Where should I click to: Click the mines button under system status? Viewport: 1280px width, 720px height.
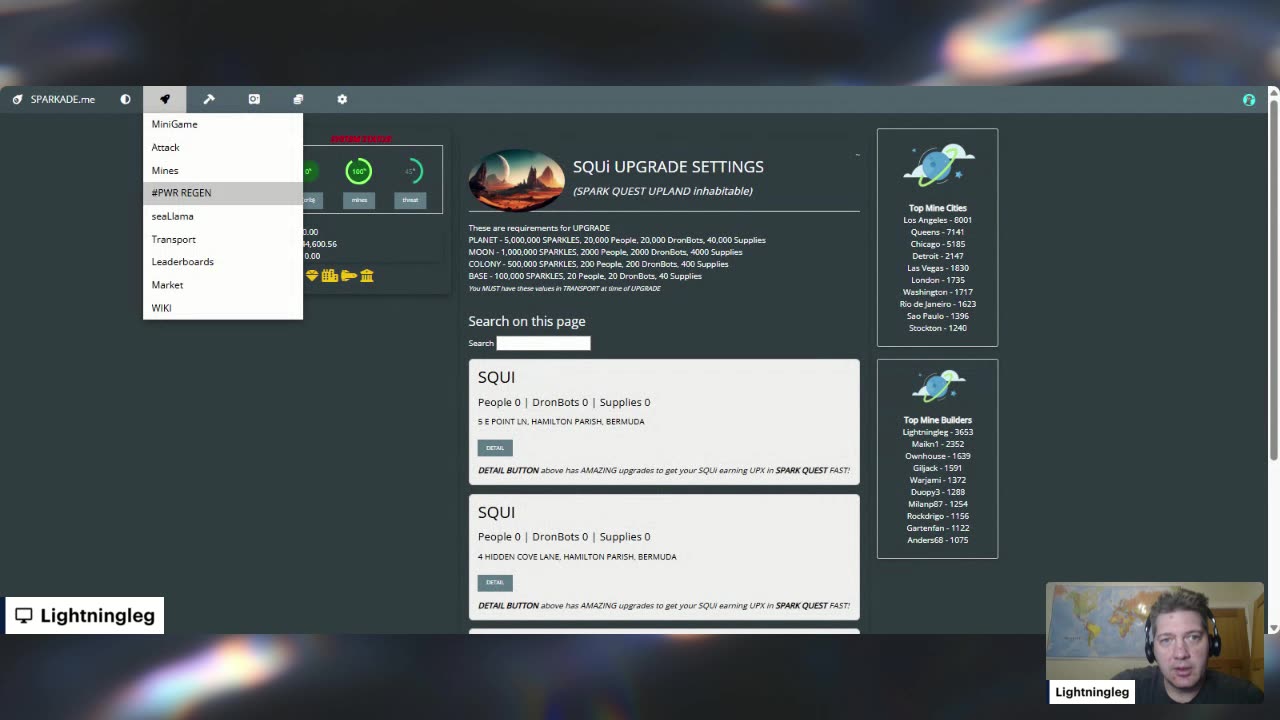coord(359,200)
